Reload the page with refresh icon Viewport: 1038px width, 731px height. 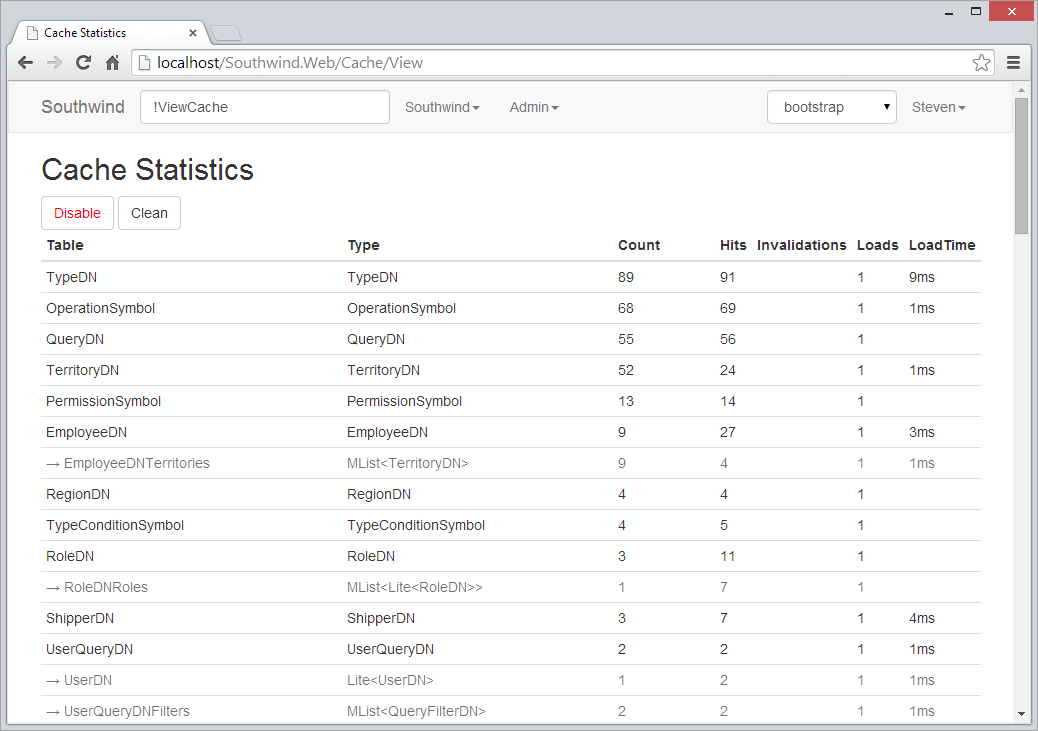[x=84, y=63]
